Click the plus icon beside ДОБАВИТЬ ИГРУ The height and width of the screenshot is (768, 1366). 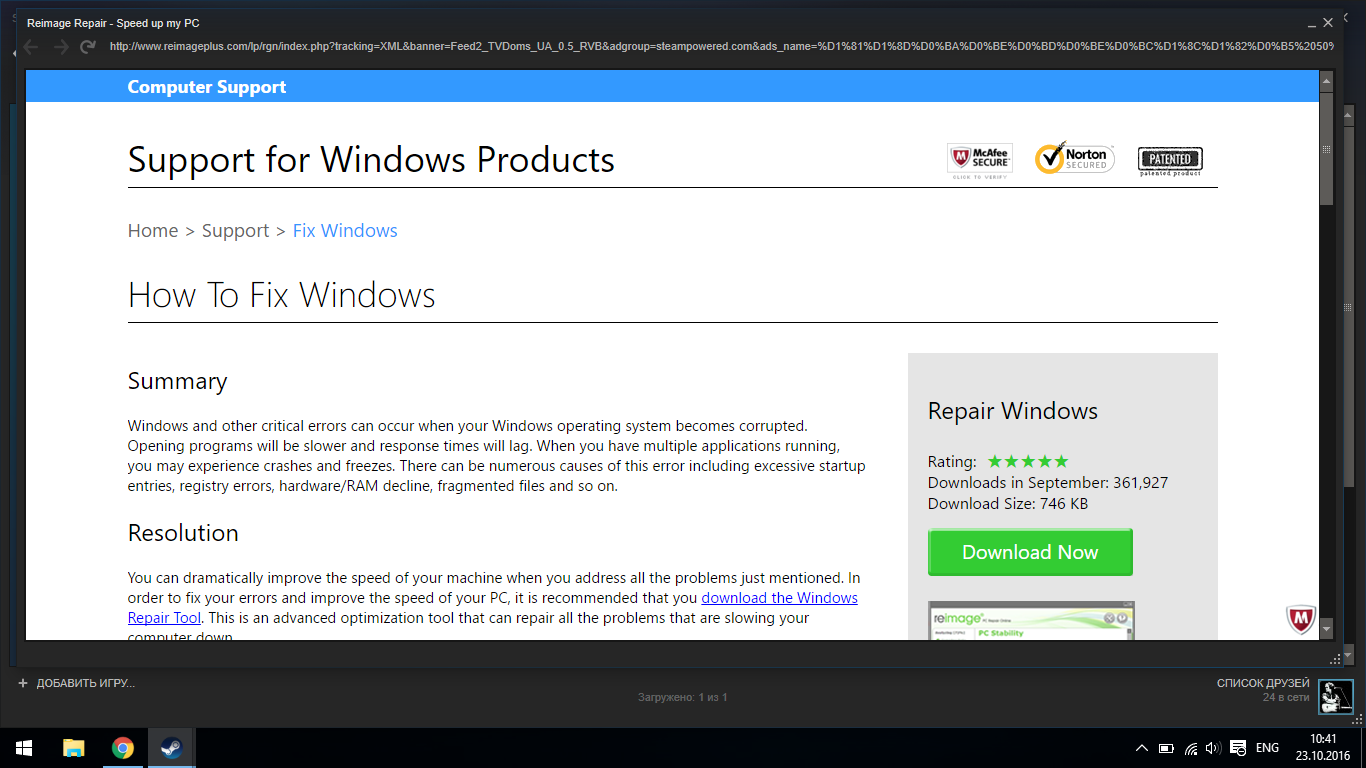(23, 683)
